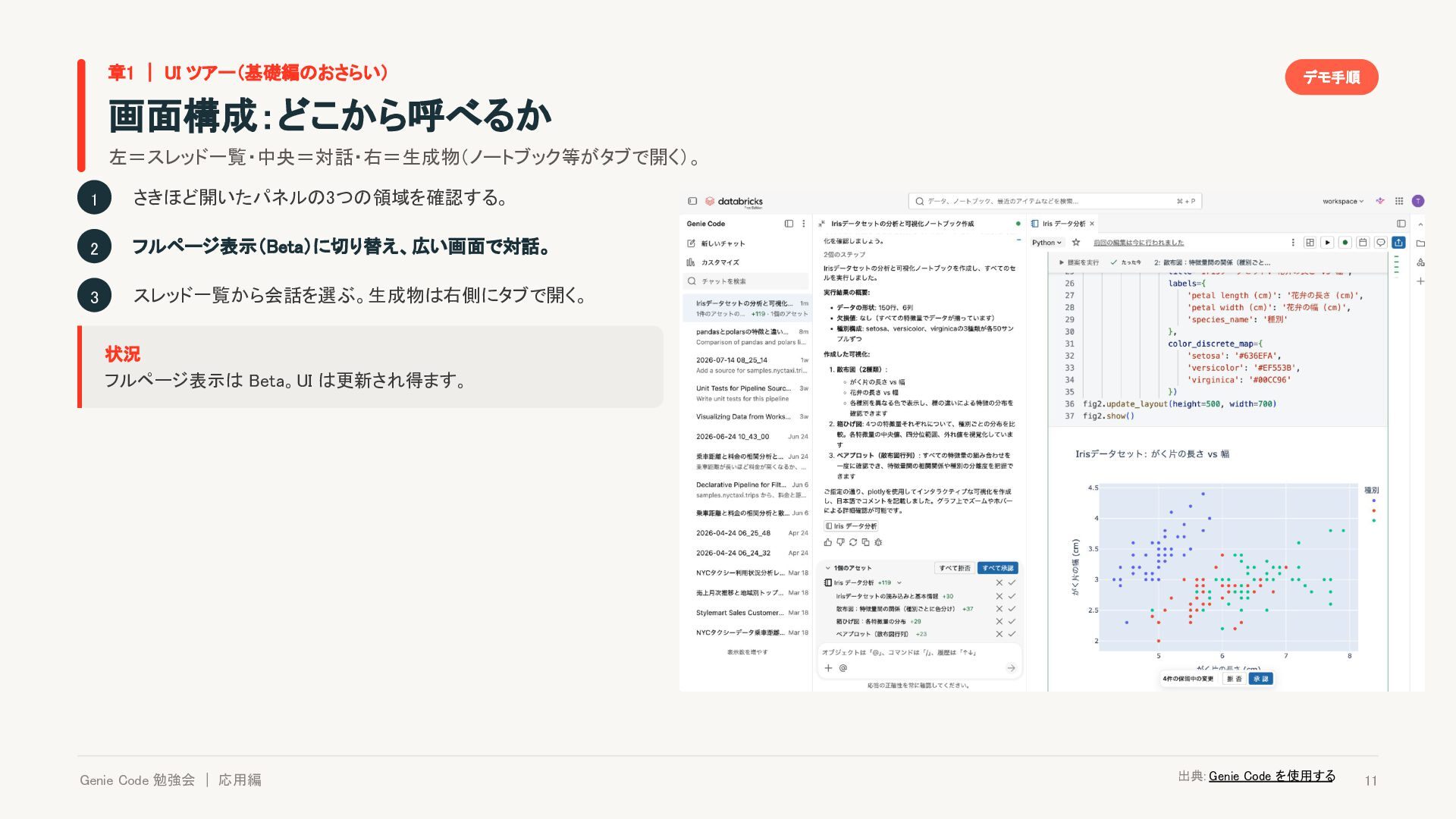Image resolution: width=1456 pixels, height=819 pixels.
Task: Accept the 箱ひげ図 +29 change
Action: 1012,621
